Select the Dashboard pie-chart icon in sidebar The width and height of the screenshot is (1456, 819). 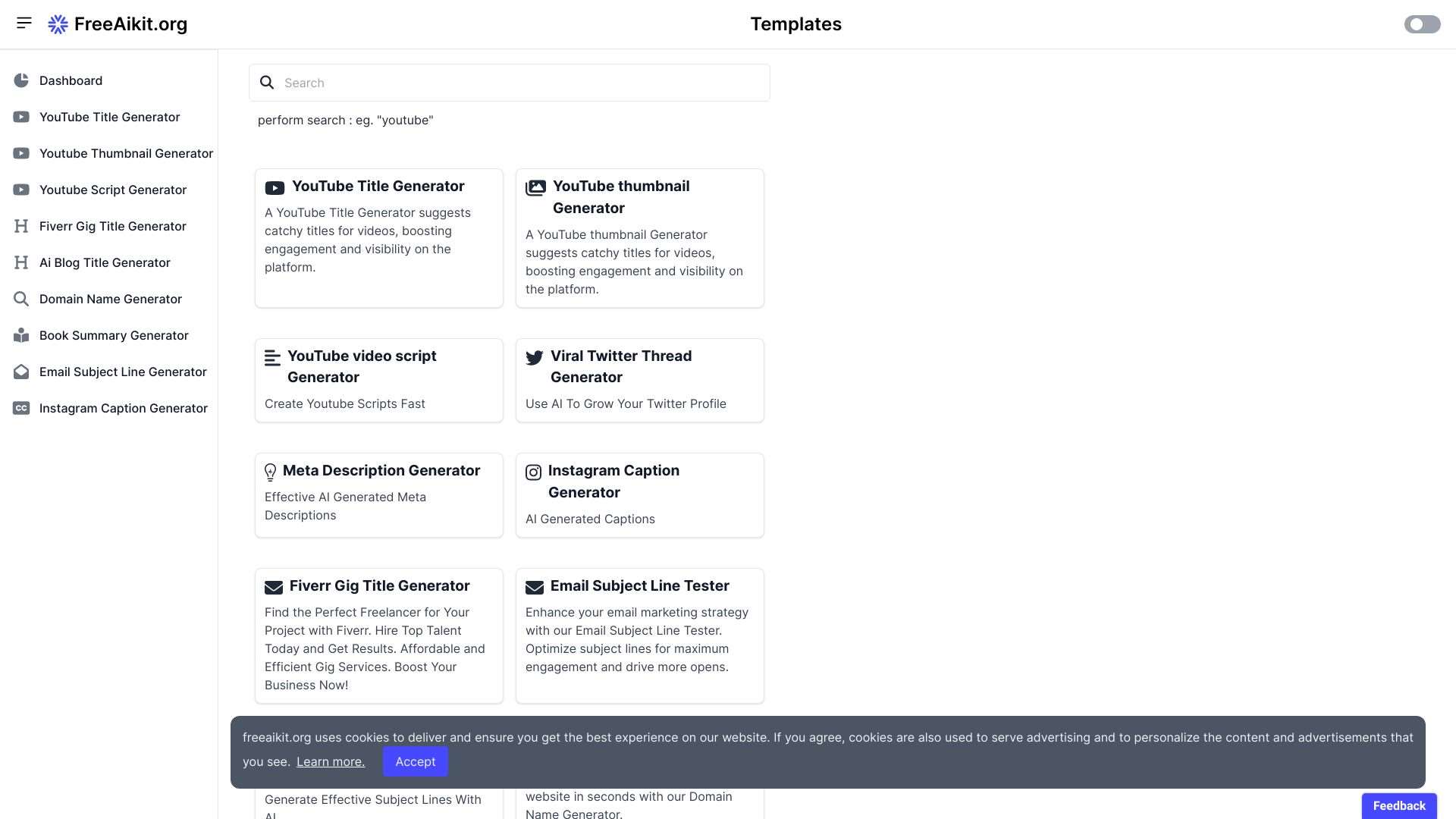click(21, 80)
